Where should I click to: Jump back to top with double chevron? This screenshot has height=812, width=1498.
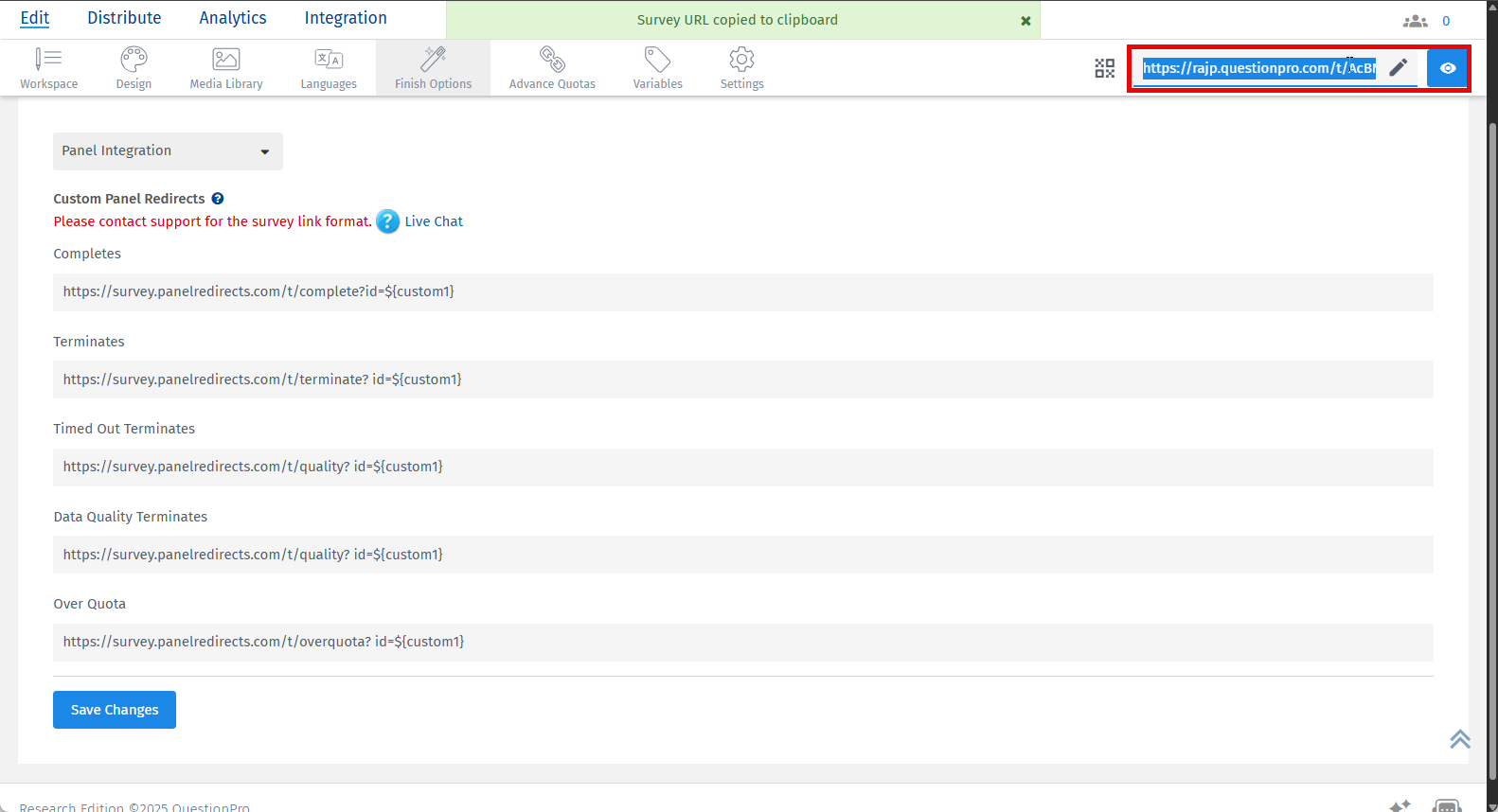1459,739
